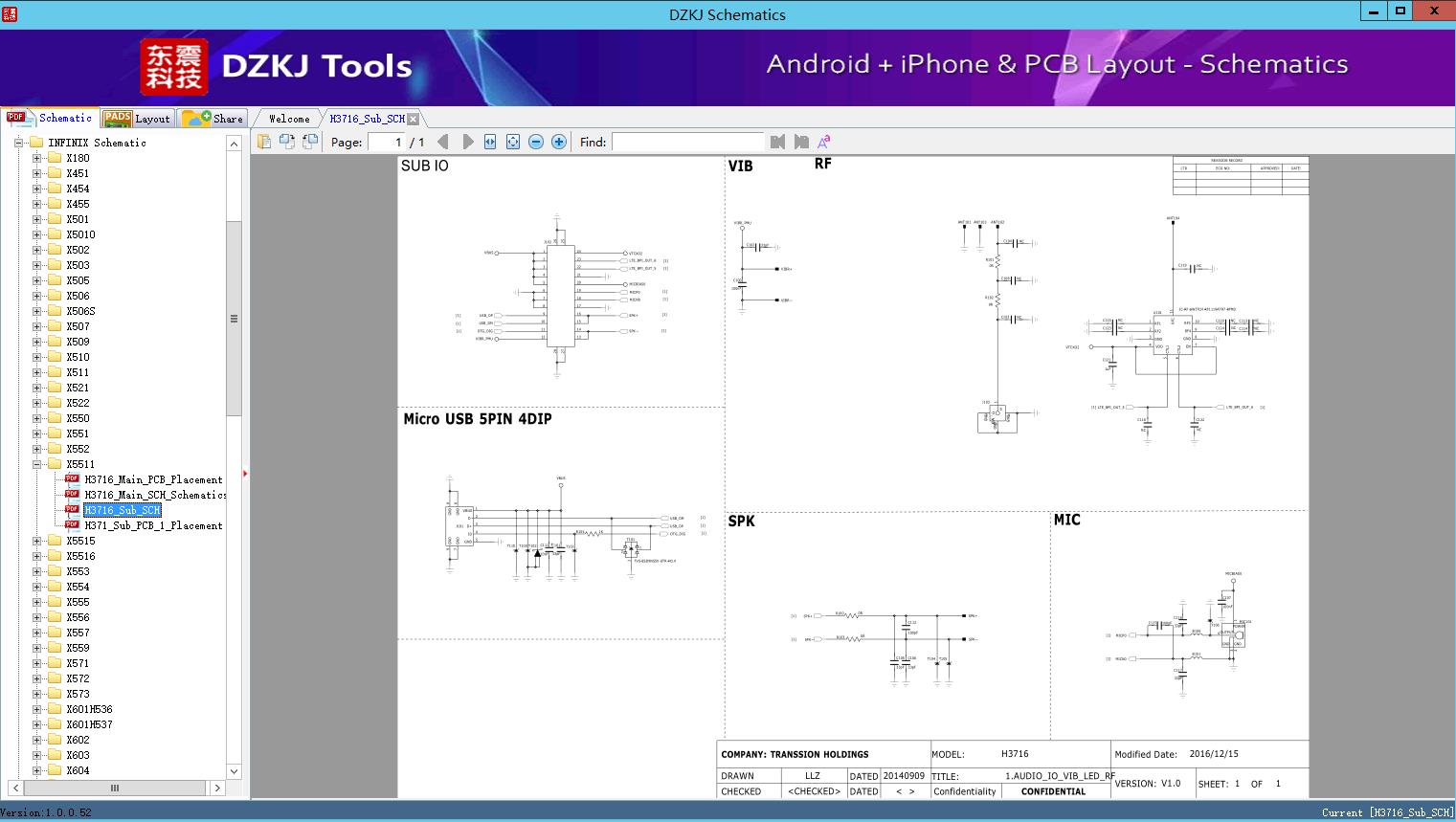
Task: Switch to the Layout tab
Action: click(x=137, y=118)
